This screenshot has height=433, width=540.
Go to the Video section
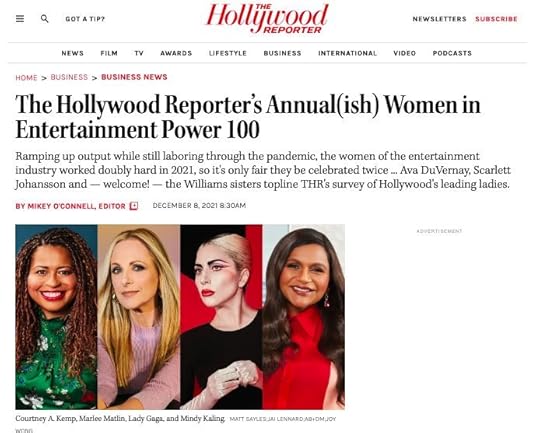point(405,53)
